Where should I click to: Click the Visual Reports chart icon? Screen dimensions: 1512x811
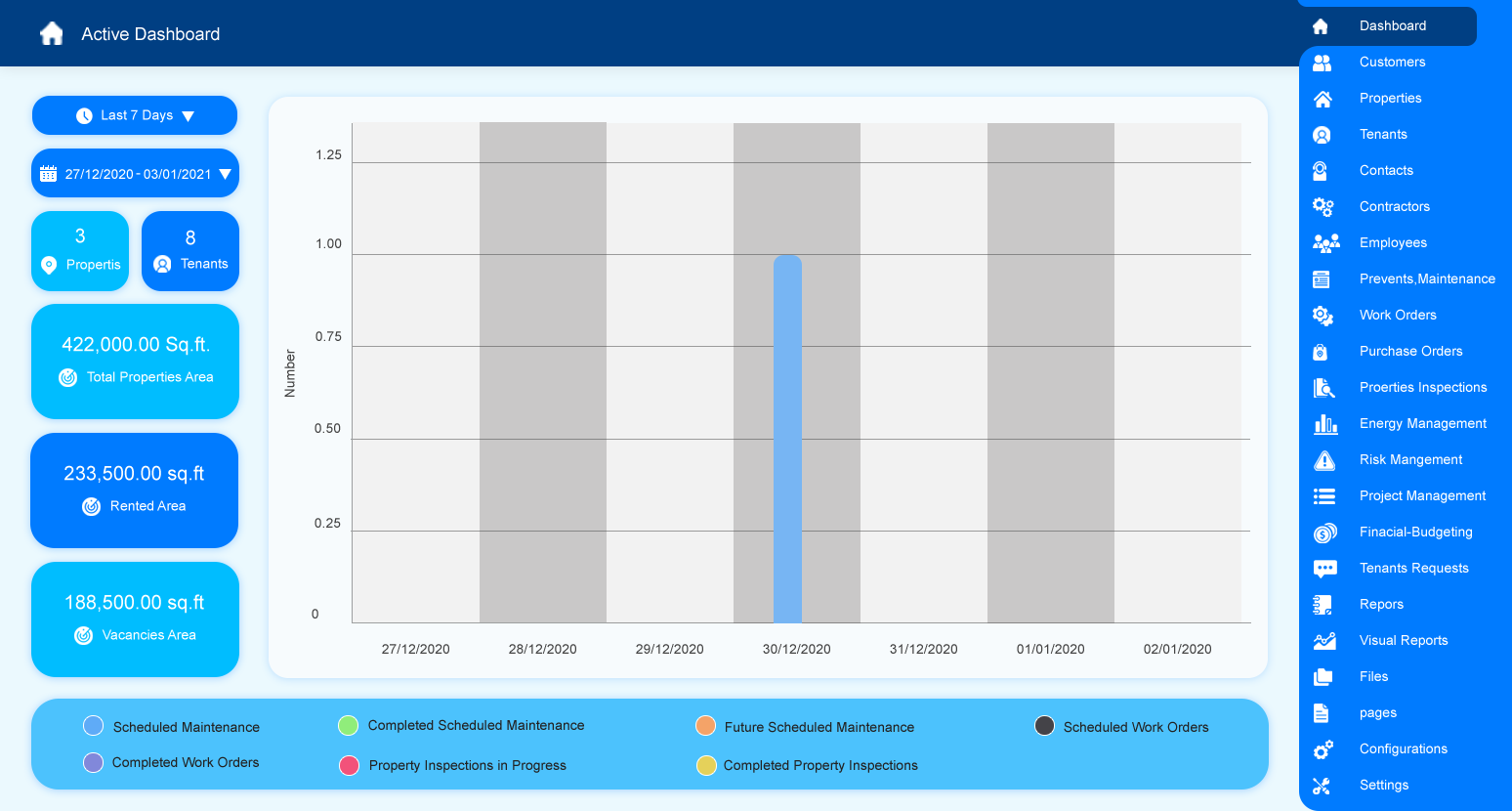point(1324,641)
